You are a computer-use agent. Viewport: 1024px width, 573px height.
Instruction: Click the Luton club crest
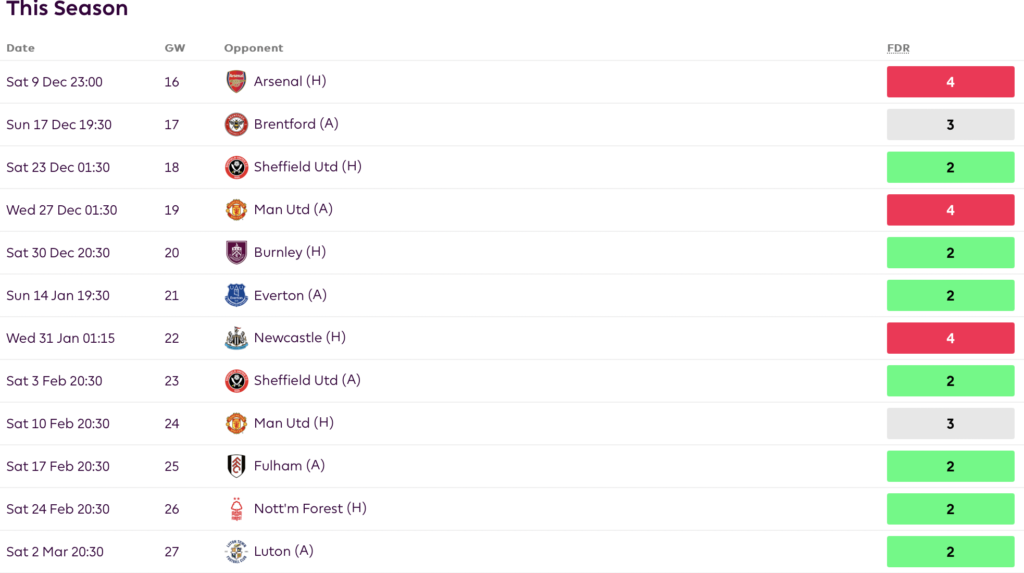236,552
